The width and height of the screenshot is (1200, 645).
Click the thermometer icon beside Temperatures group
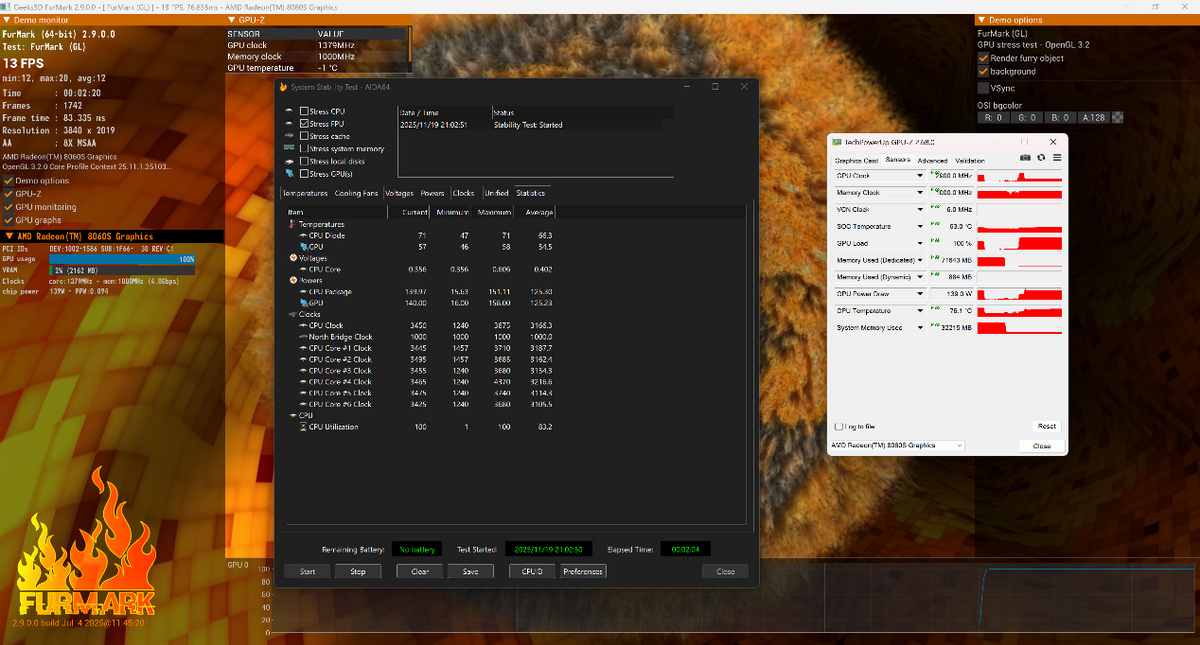292,224
